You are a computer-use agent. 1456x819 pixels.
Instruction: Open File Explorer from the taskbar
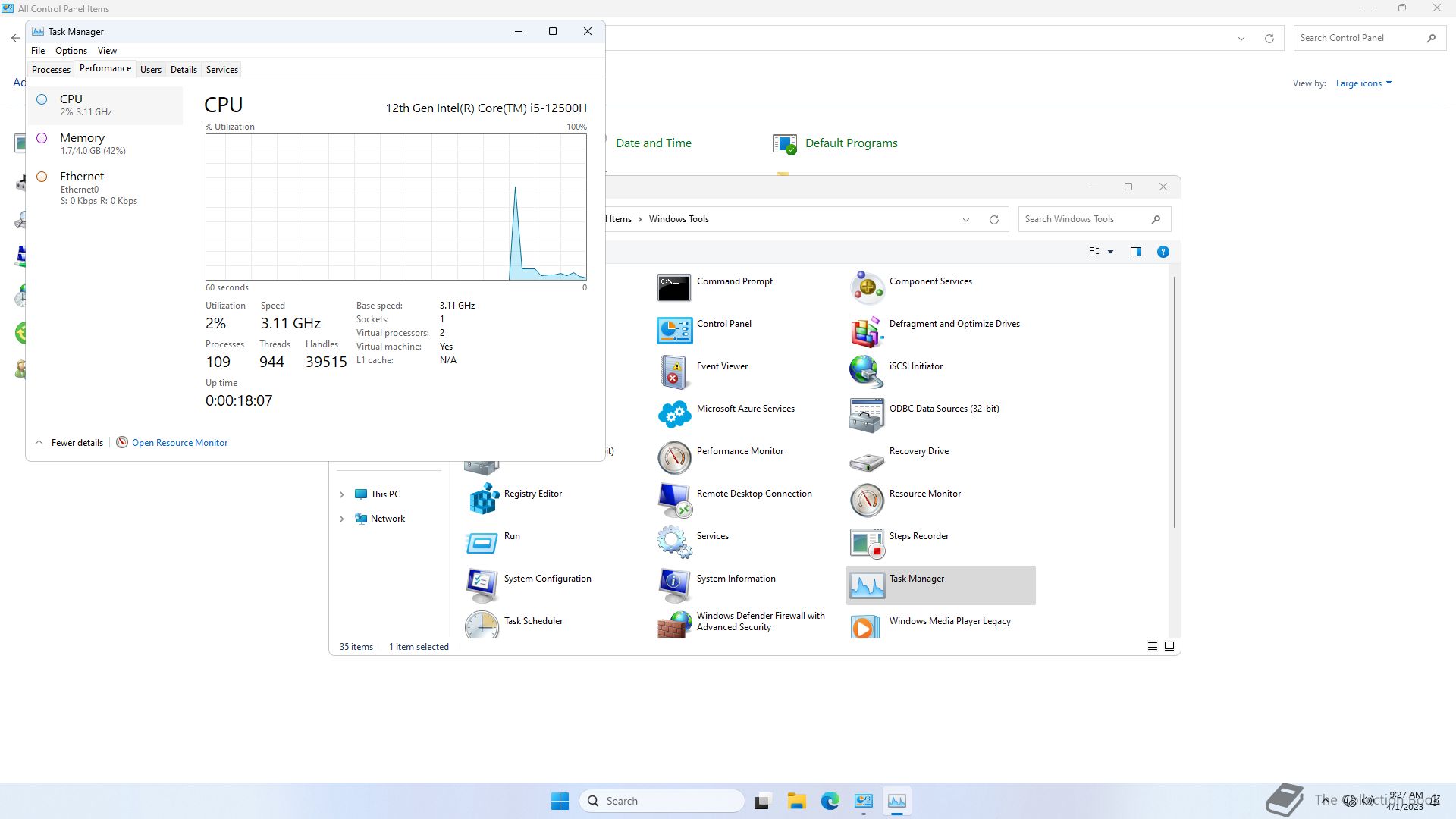[796, 801]
